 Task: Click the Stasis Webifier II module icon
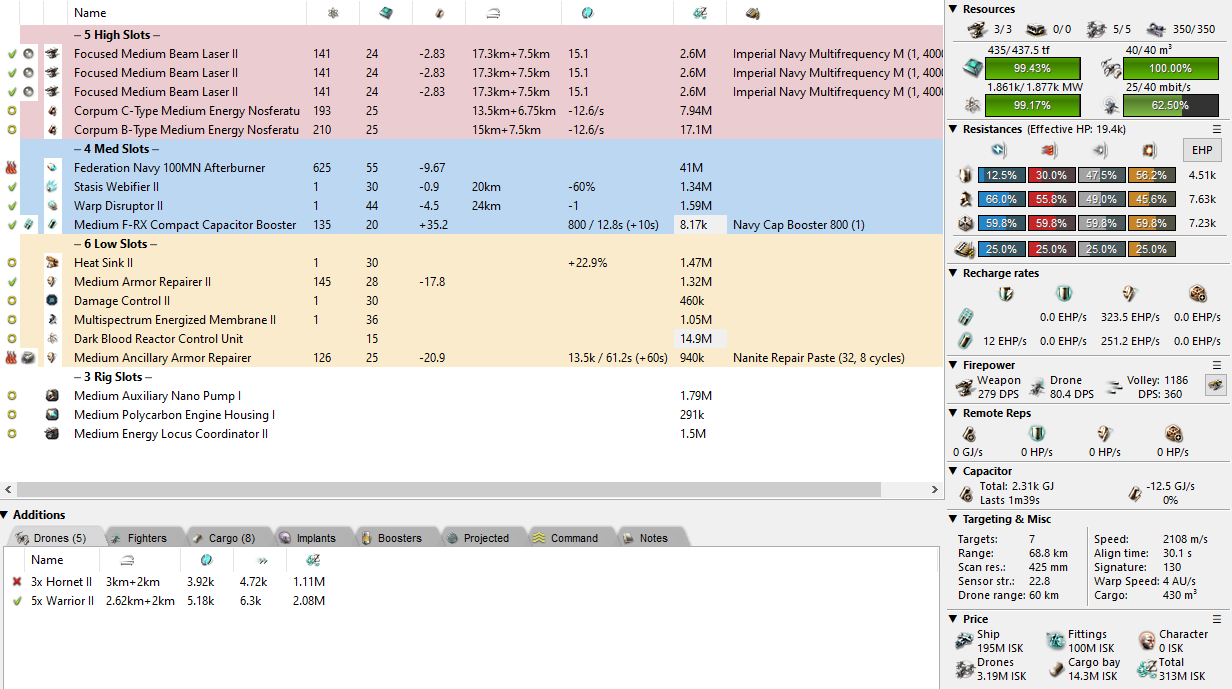52,187
